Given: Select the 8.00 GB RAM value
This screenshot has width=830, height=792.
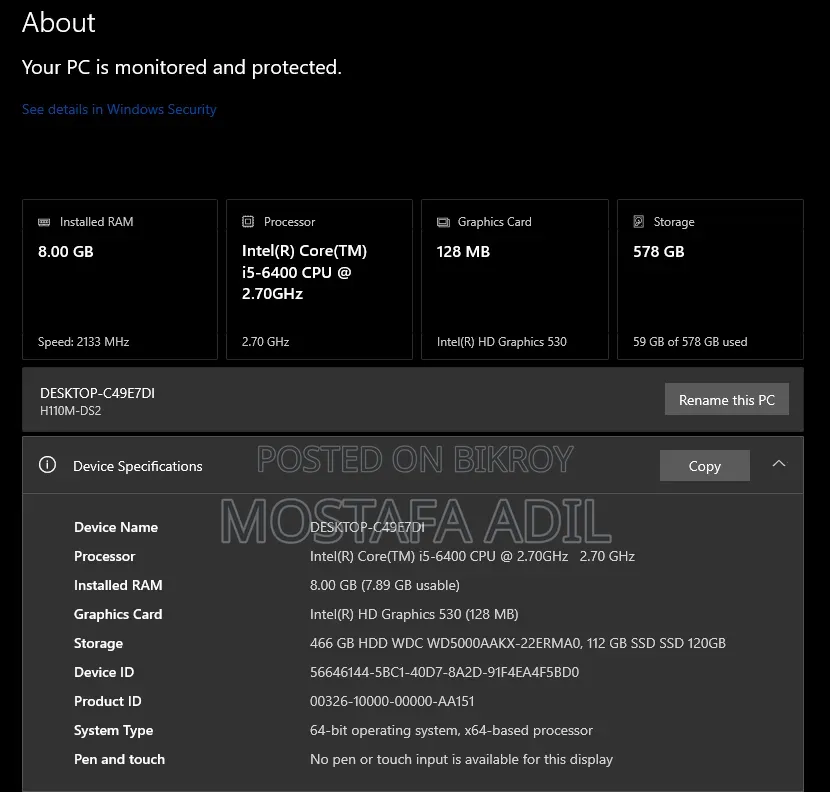Looking at the screenshot, I should coord(66,251).
